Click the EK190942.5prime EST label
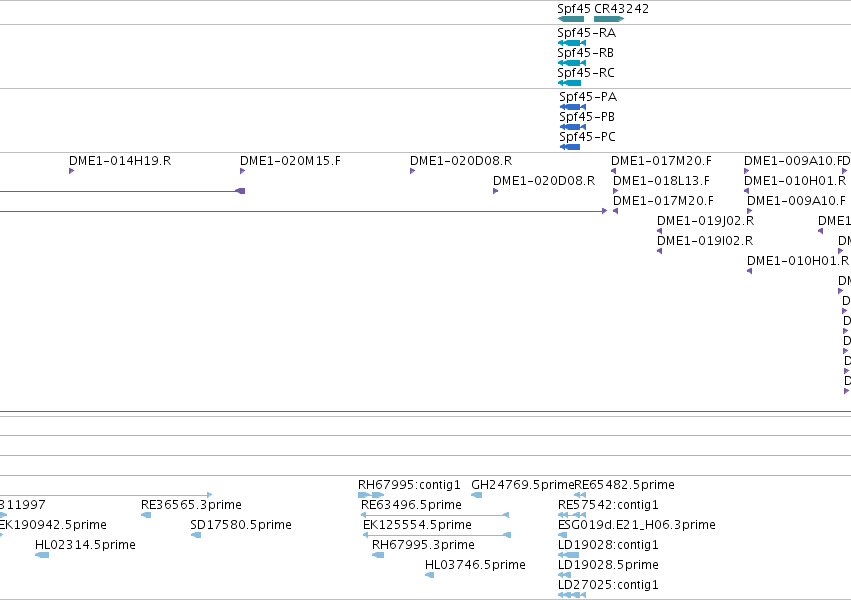 coord(53,525)
